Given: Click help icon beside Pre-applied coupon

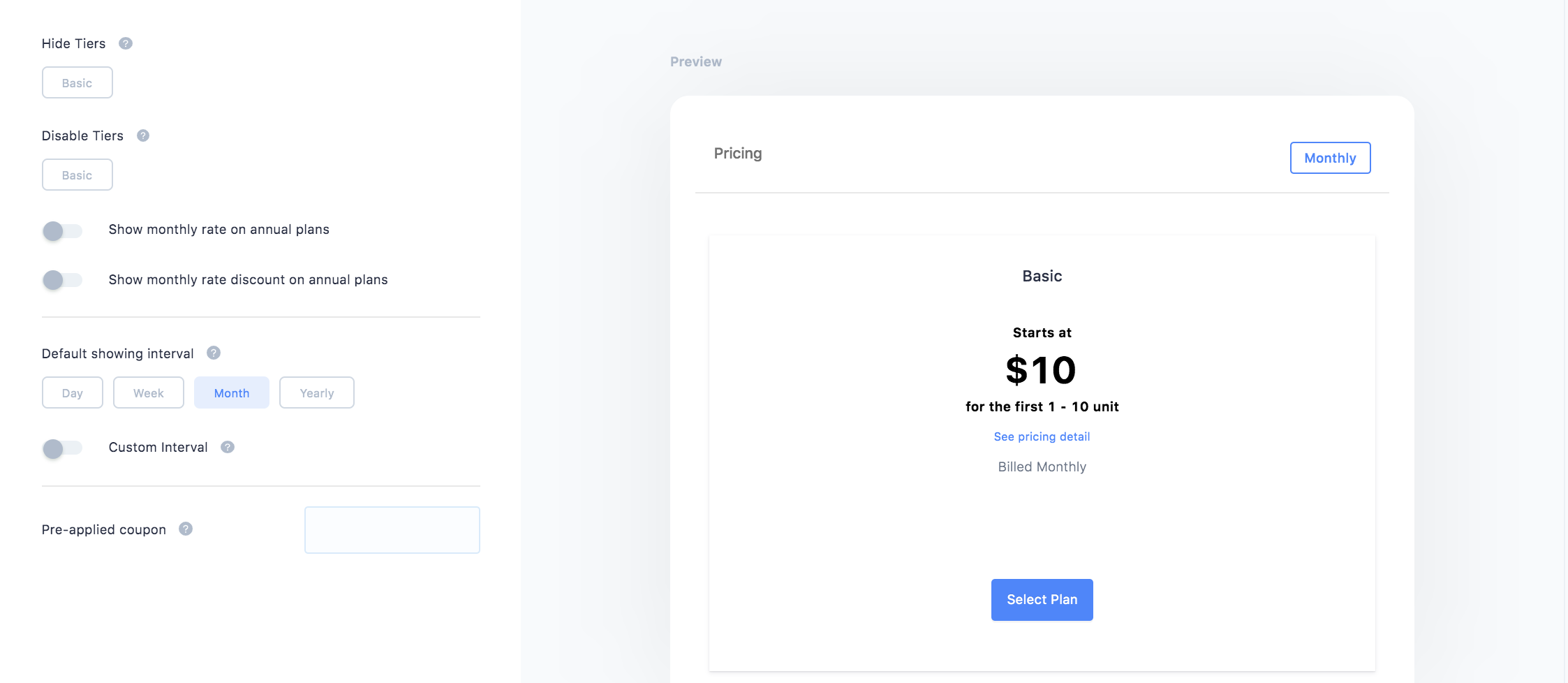Looking at the screenshot, I should click(x=186, y=529).
